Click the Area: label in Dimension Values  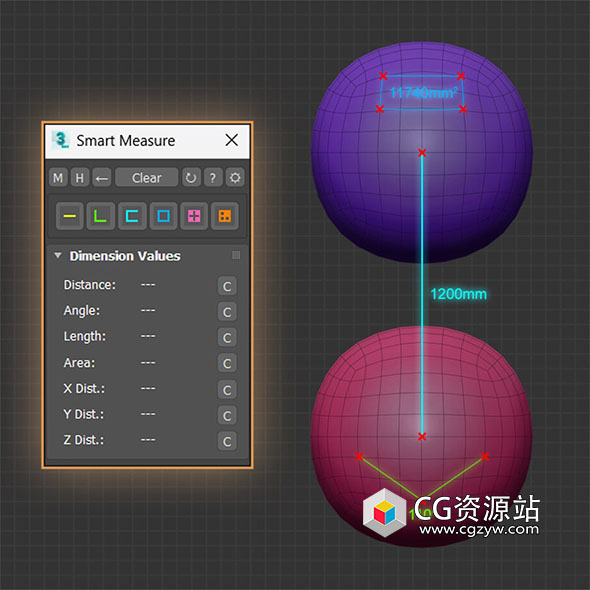(x=79, y=363)
